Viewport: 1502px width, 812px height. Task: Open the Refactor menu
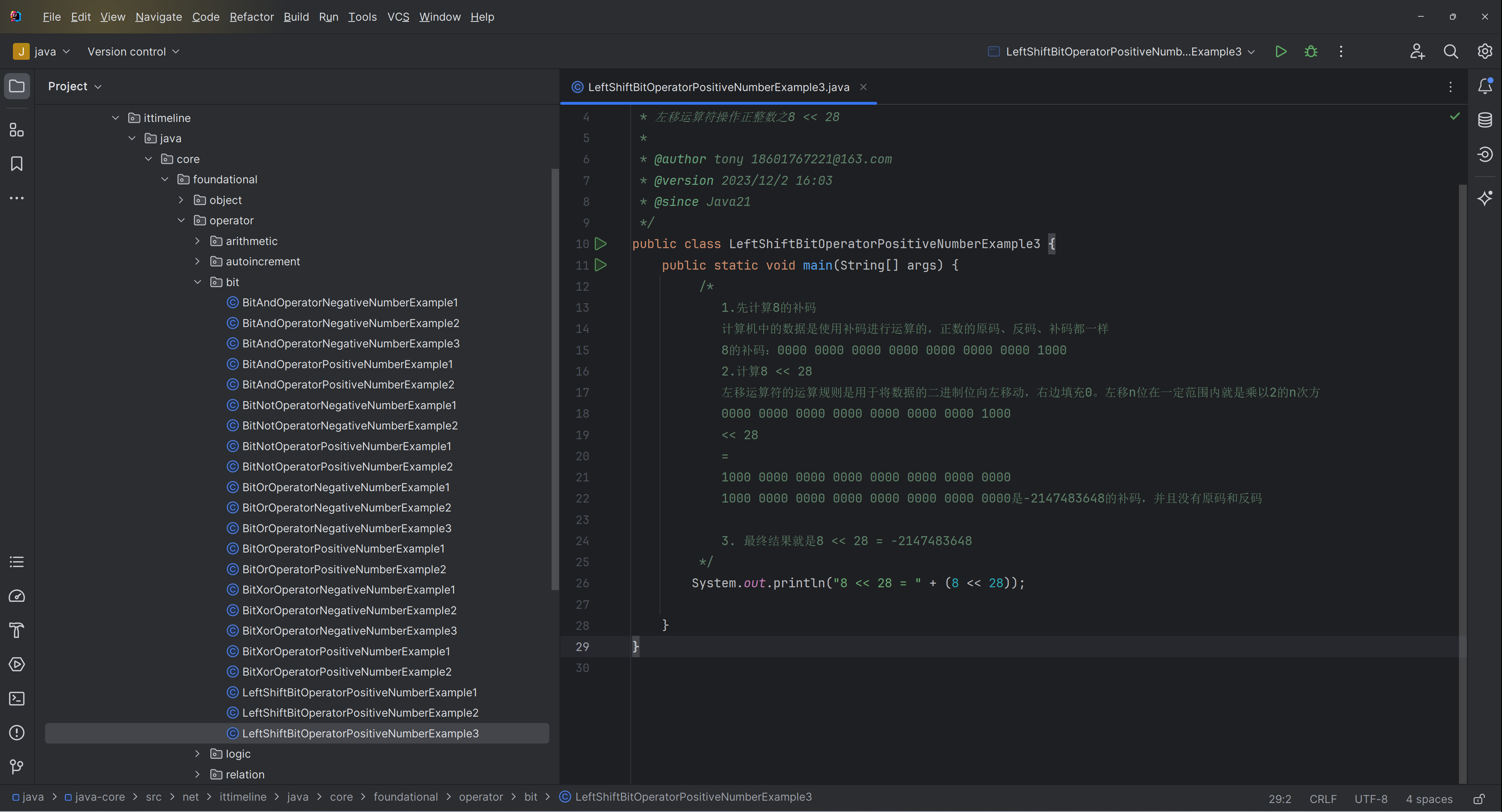[x=251, y=17]
